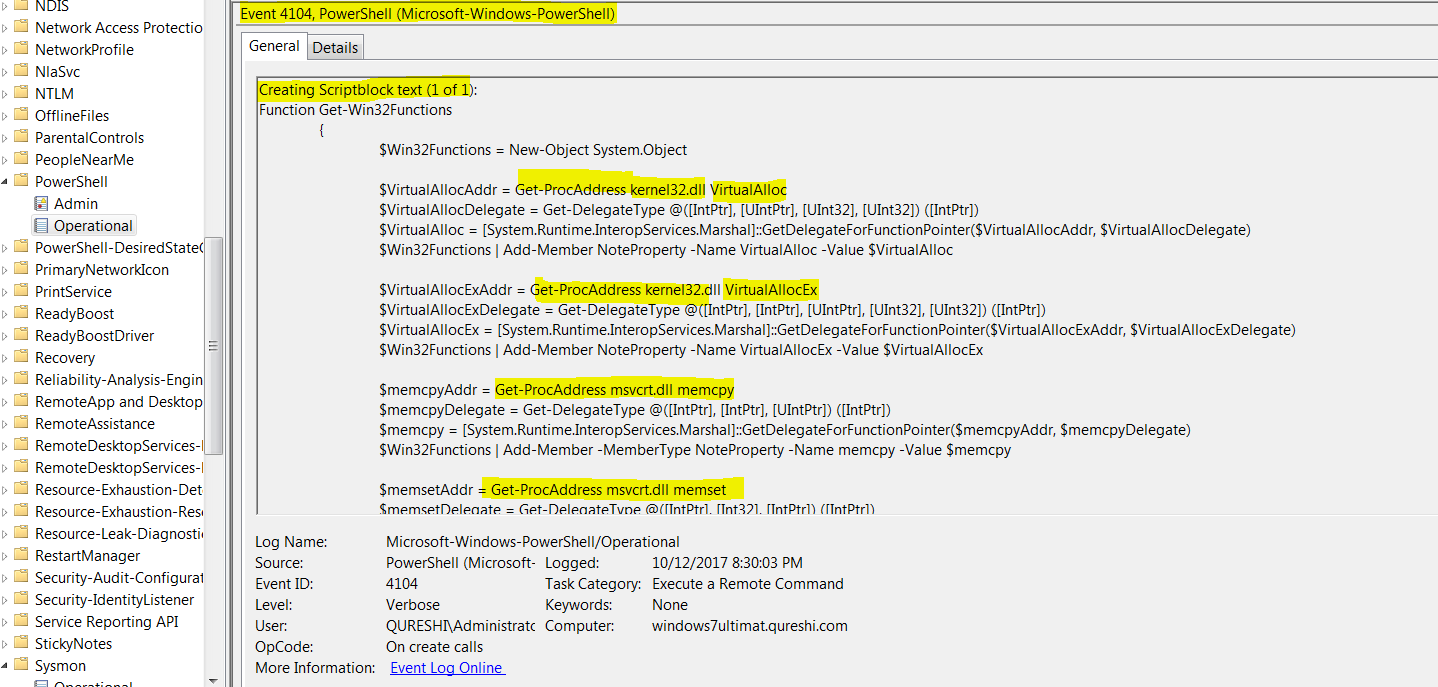Click the ReadyBoost folder icon
Image resolution: width=1438 pixels, height=687 pixels.
pyautogui.click(x=22, y=313)
